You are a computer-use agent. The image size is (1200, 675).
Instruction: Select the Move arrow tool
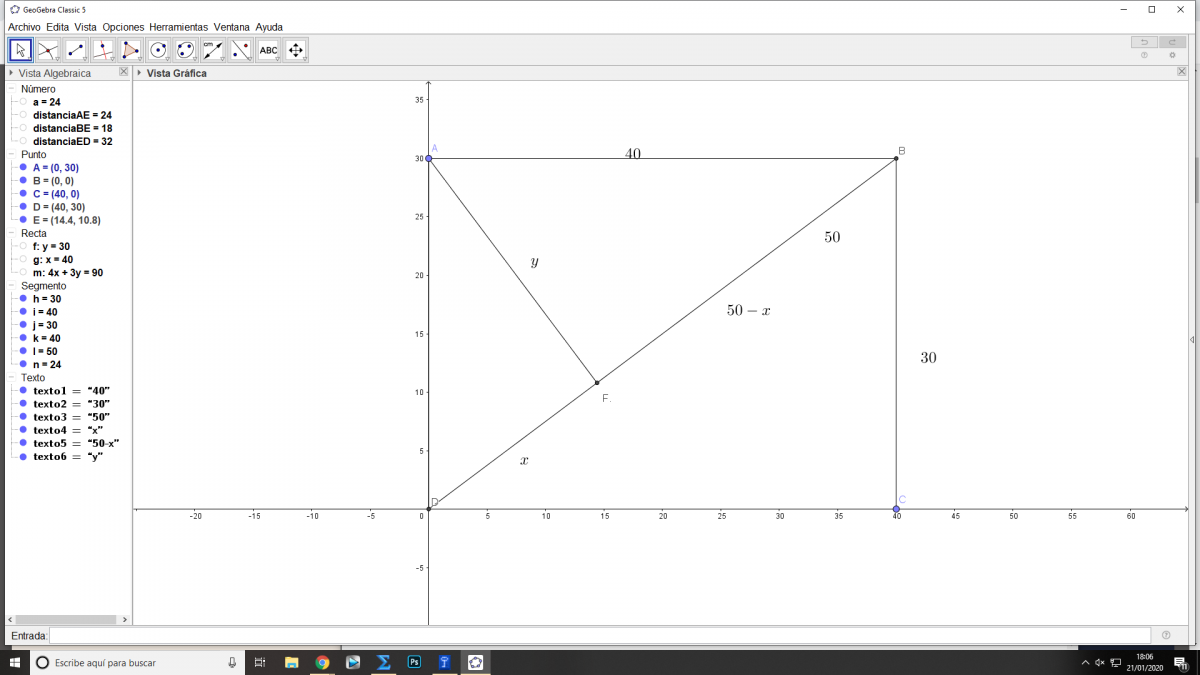pos(21,50)
